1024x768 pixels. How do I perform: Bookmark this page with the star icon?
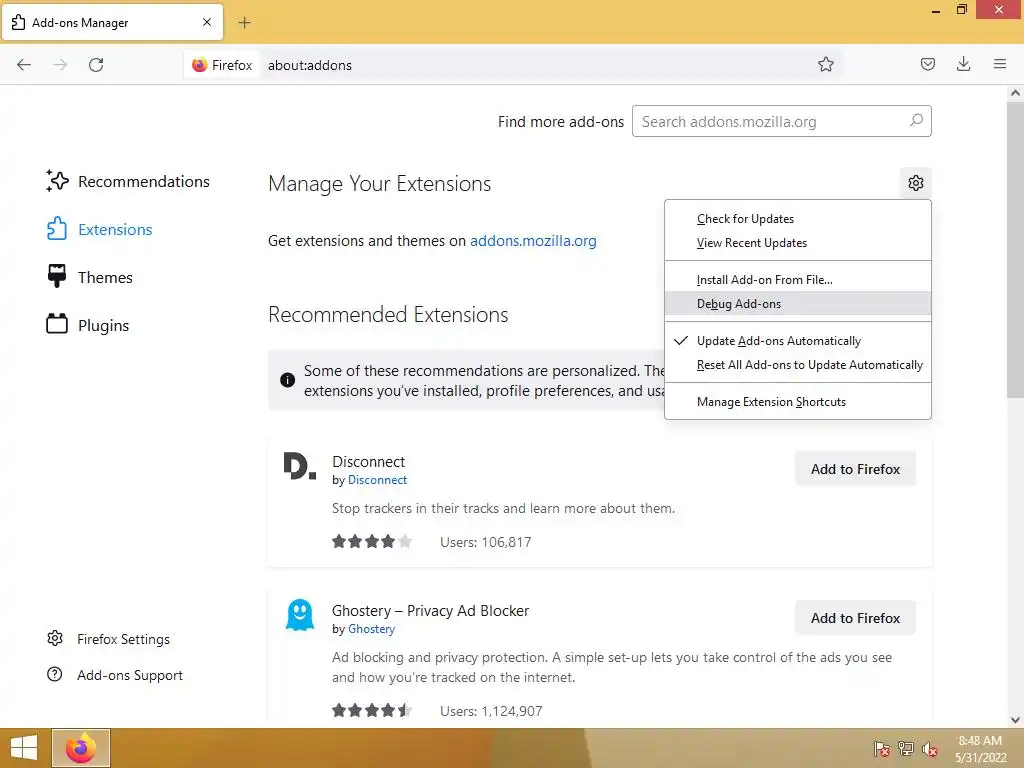pos(825,65)
